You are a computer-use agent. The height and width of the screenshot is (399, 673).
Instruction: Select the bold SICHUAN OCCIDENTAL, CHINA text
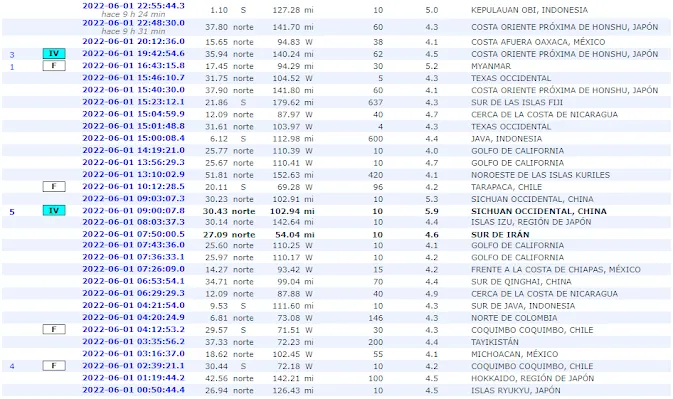pyautogui.click(x=539, y=211)
